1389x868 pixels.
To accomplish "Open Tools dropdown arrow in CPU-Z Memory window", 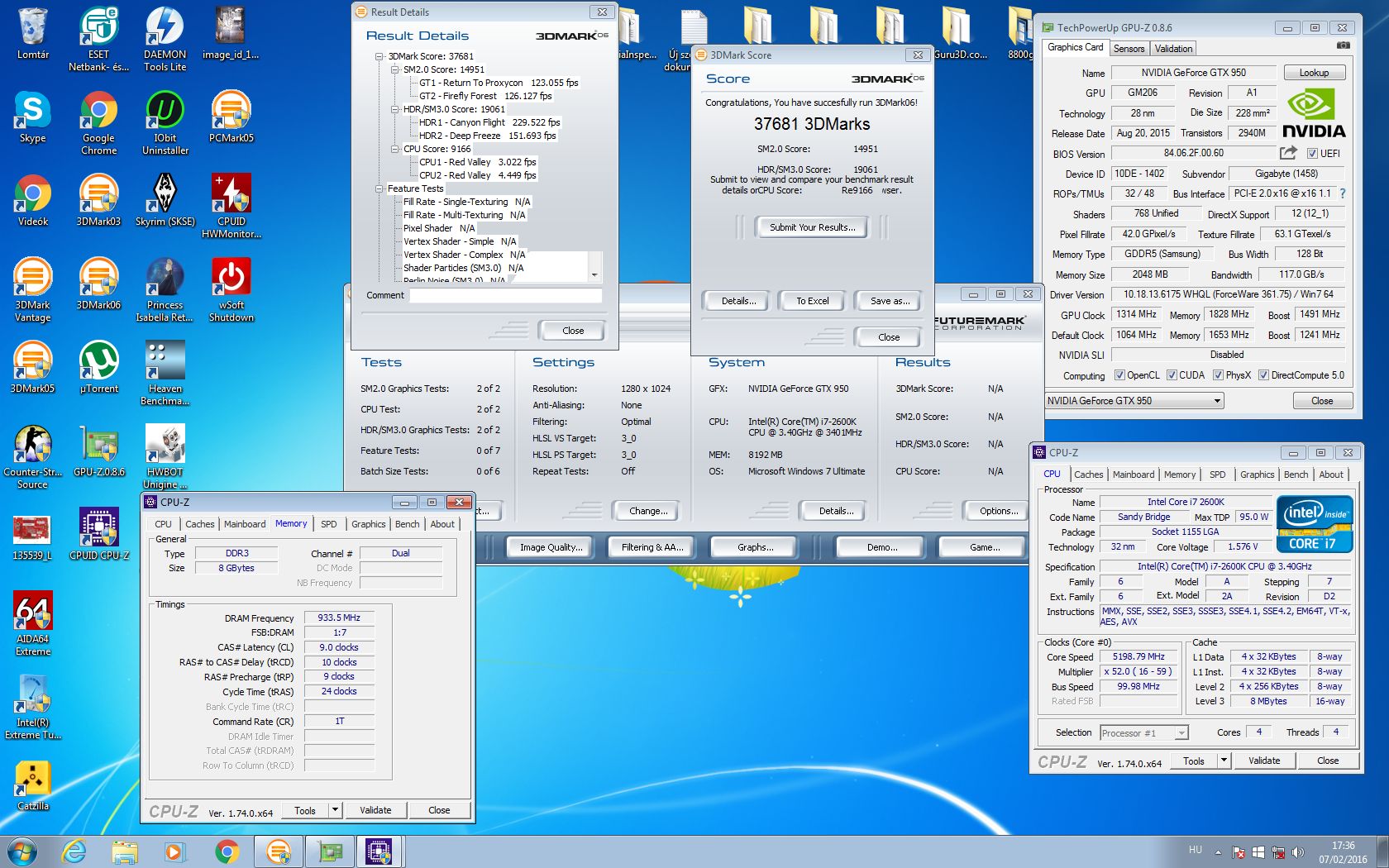I will point(336,810).
